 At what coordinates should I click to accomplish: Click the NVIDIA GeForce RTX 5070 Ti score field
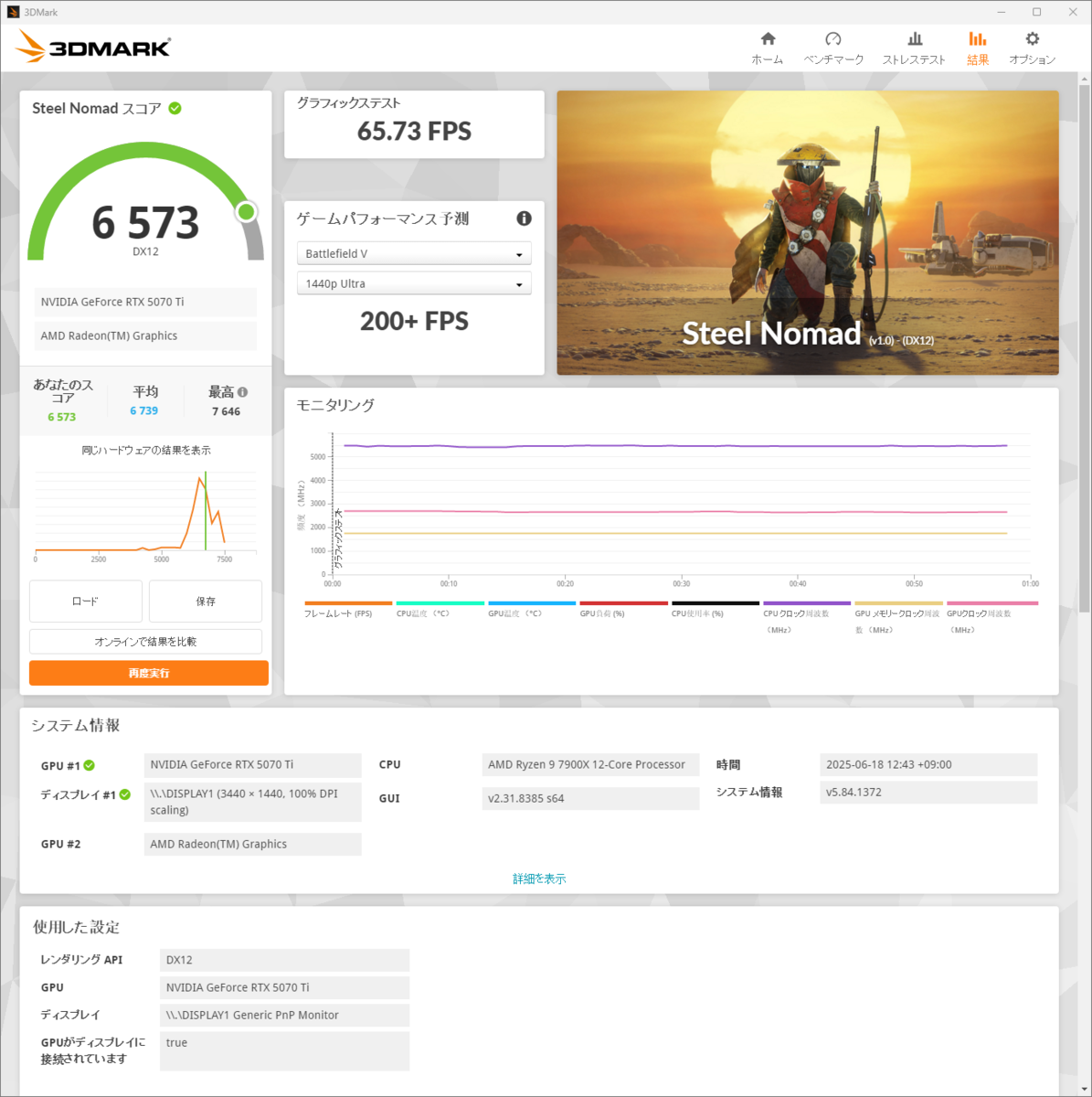coord(145,302)
